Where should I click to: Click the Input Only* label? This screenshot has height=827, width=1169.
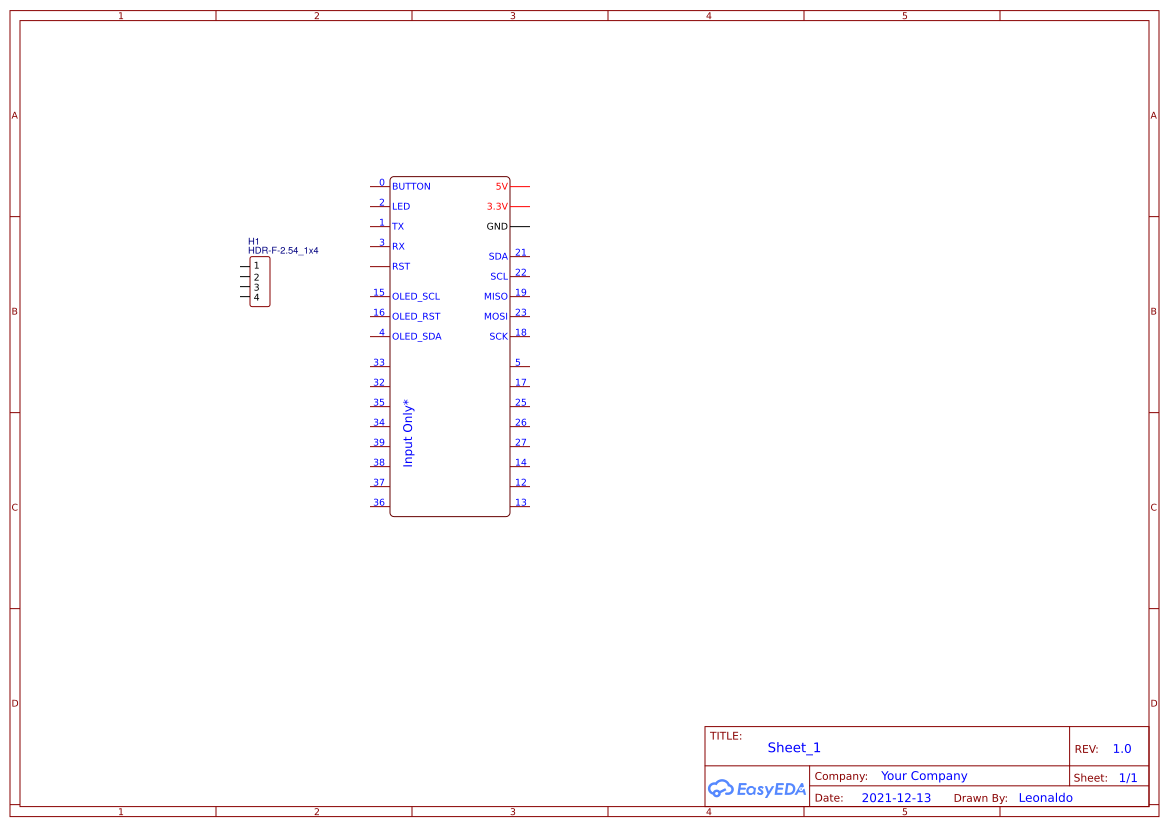point(408,432)
